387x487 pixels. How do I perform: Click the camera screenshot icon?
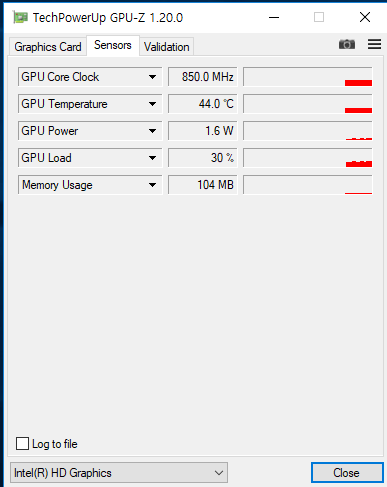click(347, 44)
